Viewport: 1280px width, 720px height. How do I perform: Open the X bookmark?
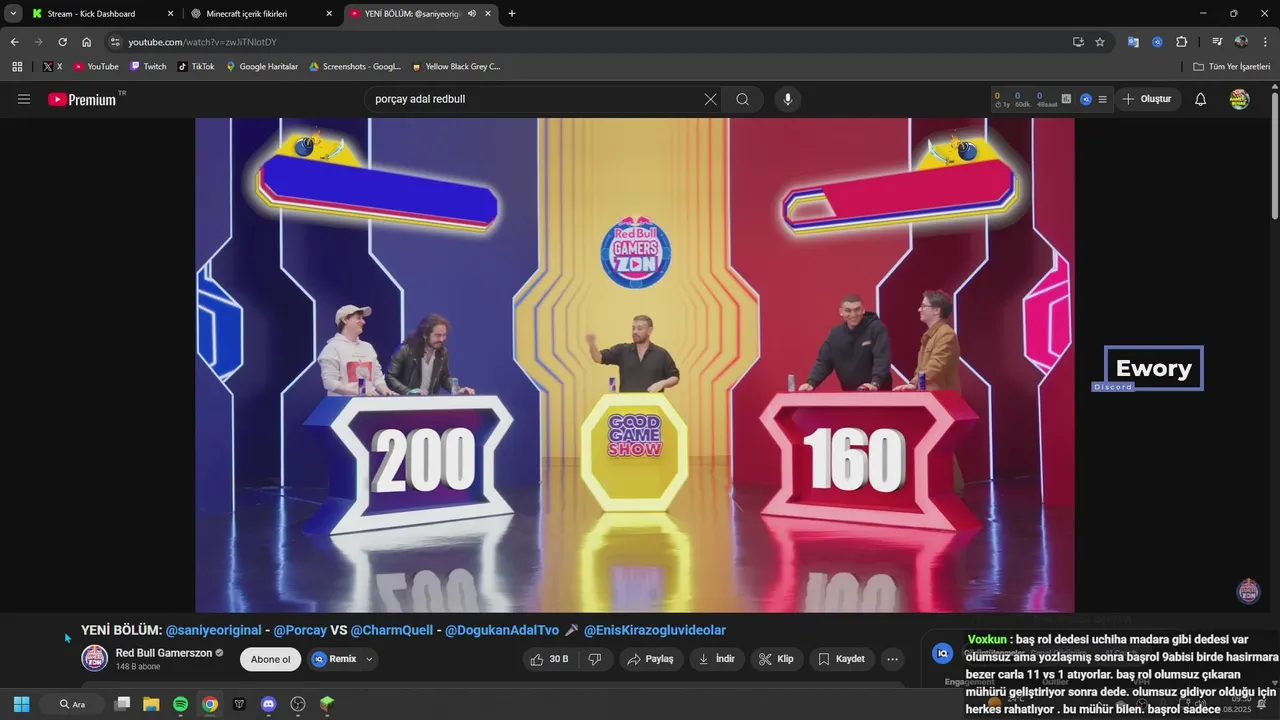53,67
